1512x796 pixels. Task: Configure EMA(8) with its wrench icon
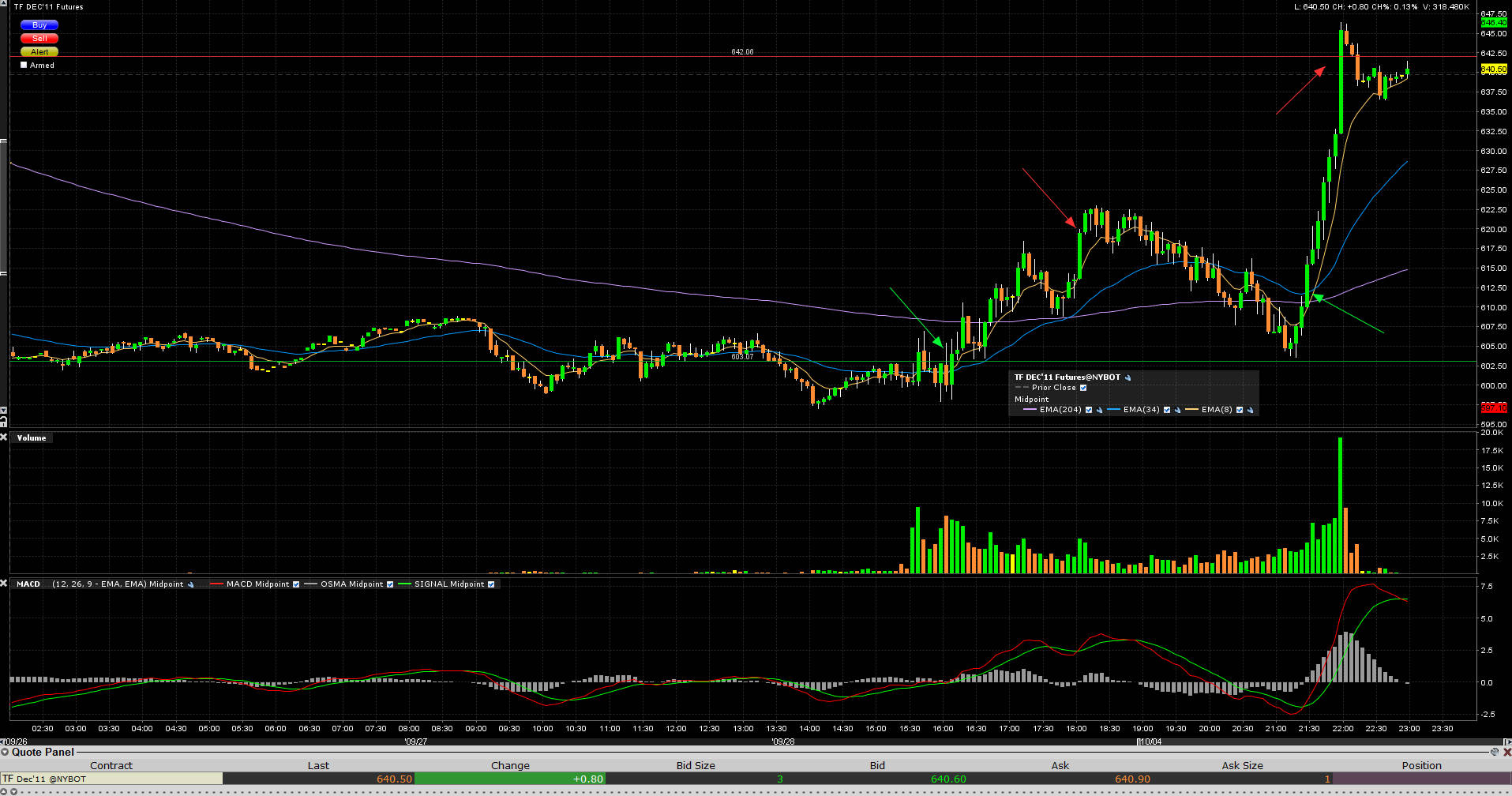click(x=1250, y=410)
